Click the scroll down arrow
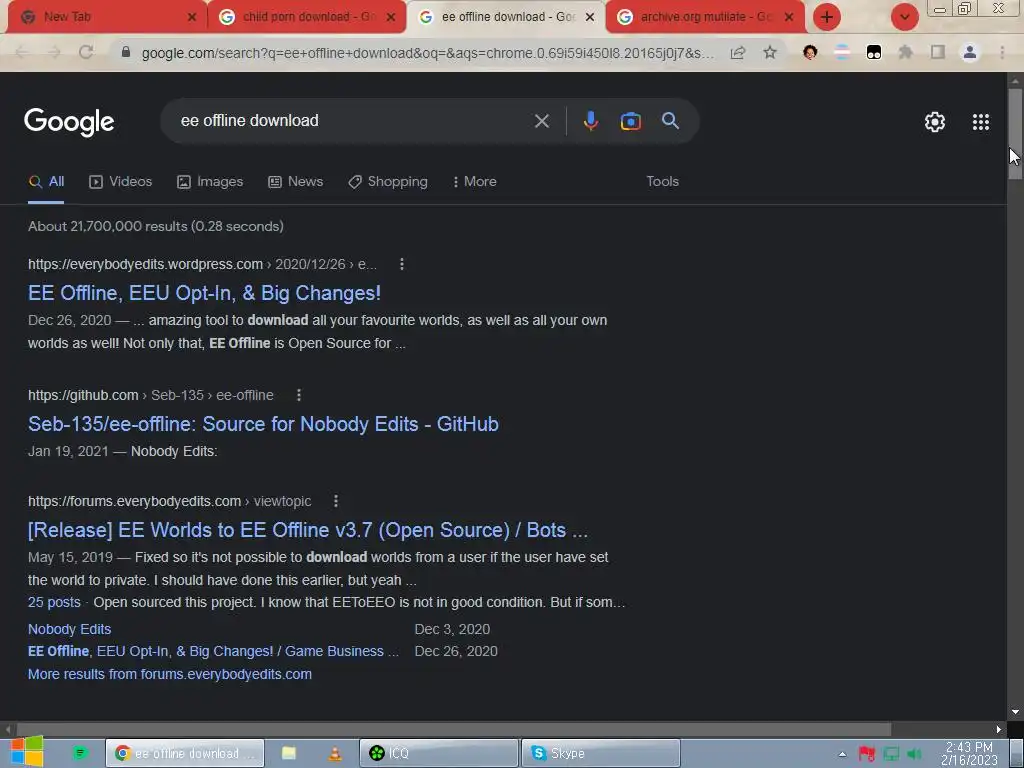This screenshot has height=768, width=1024. point(1015,712)
